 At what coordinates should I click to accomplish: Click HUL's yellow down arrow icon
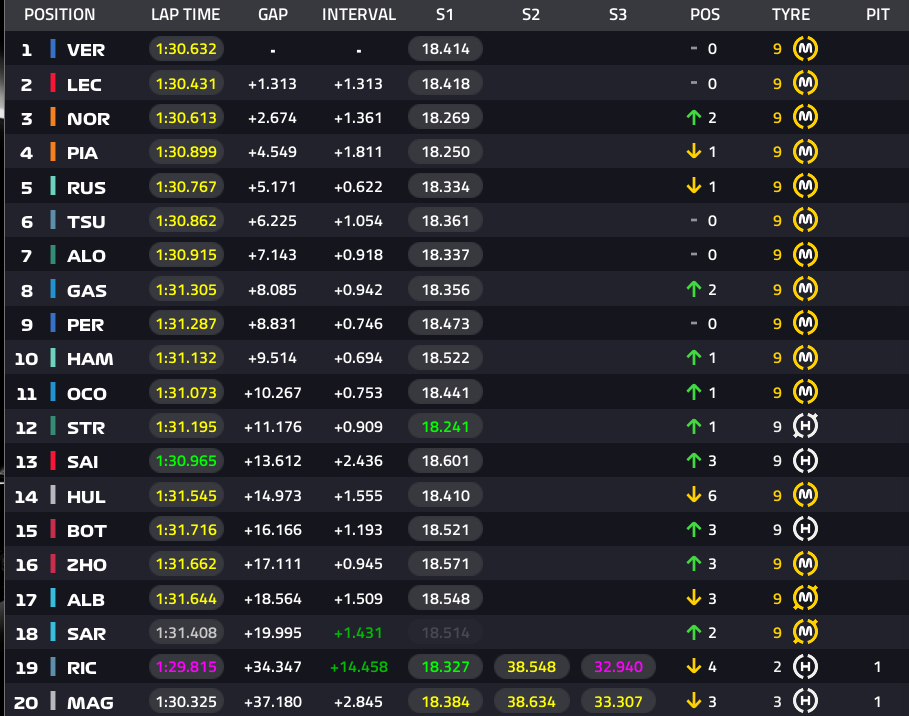(x=694, y=495)
